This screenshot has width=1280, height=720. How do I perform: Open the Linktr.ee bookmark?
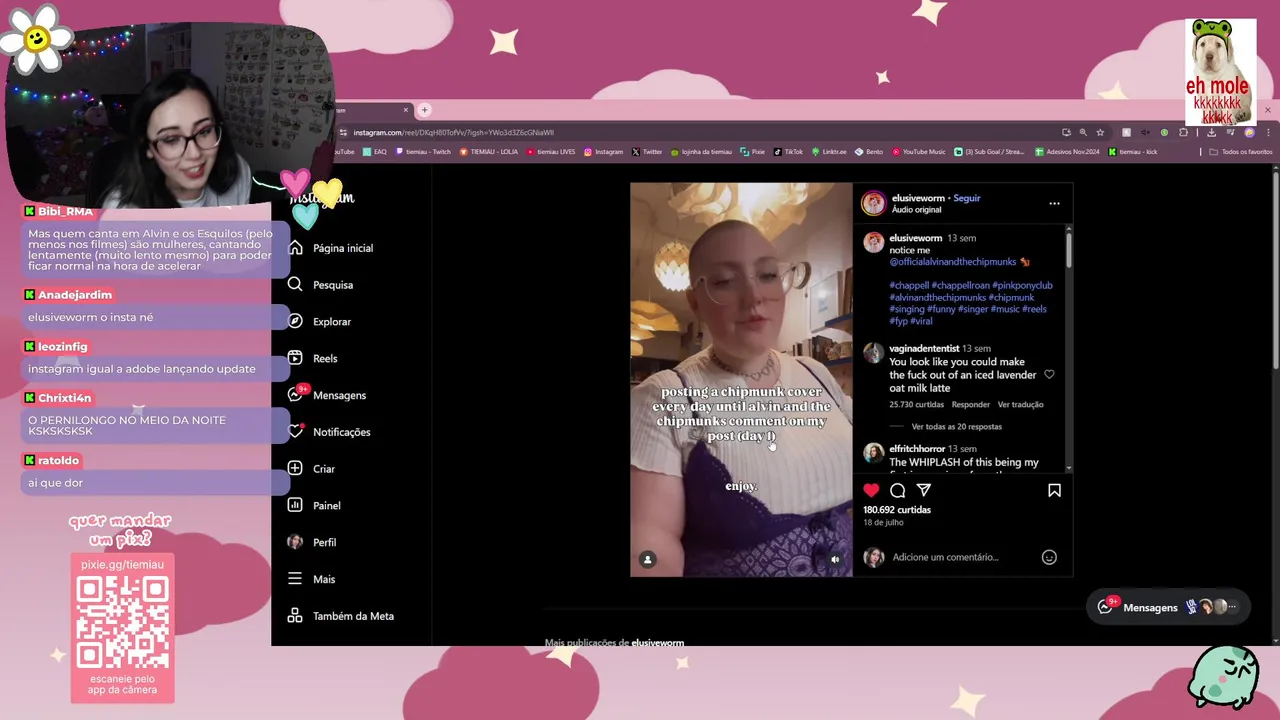(x=829, y=152)
